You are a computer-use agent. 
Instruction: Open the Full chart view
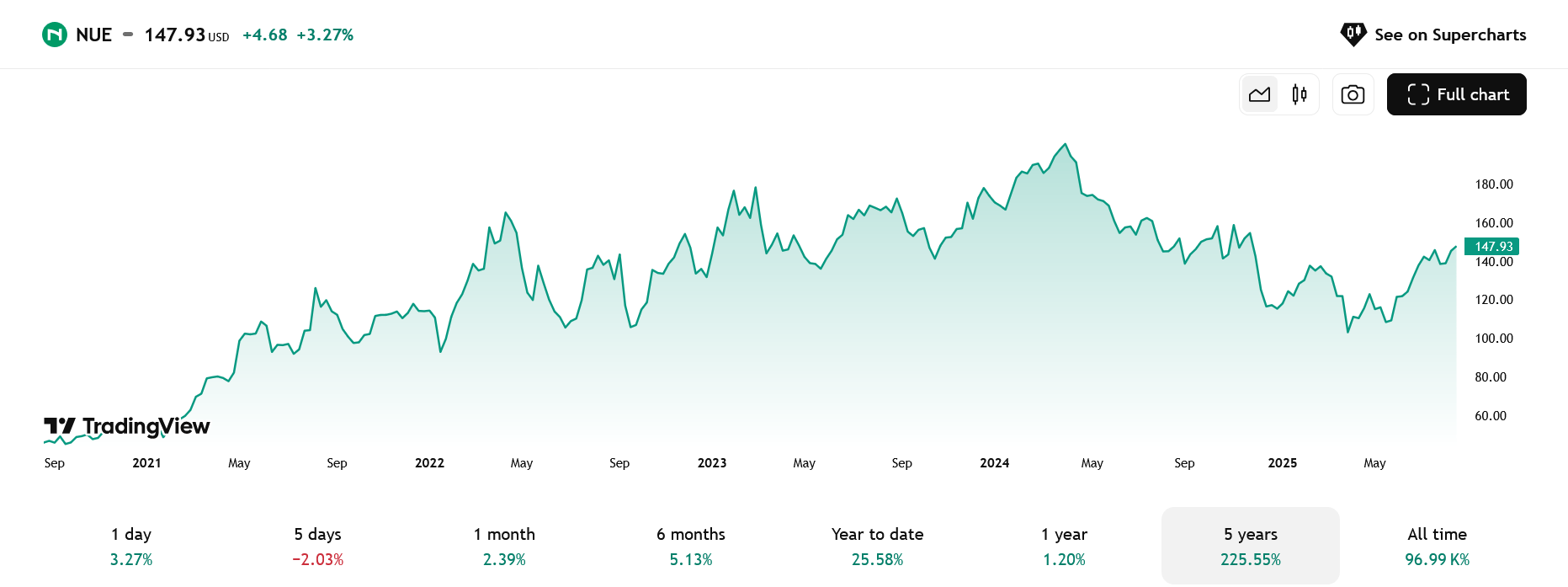(1456, 94)
